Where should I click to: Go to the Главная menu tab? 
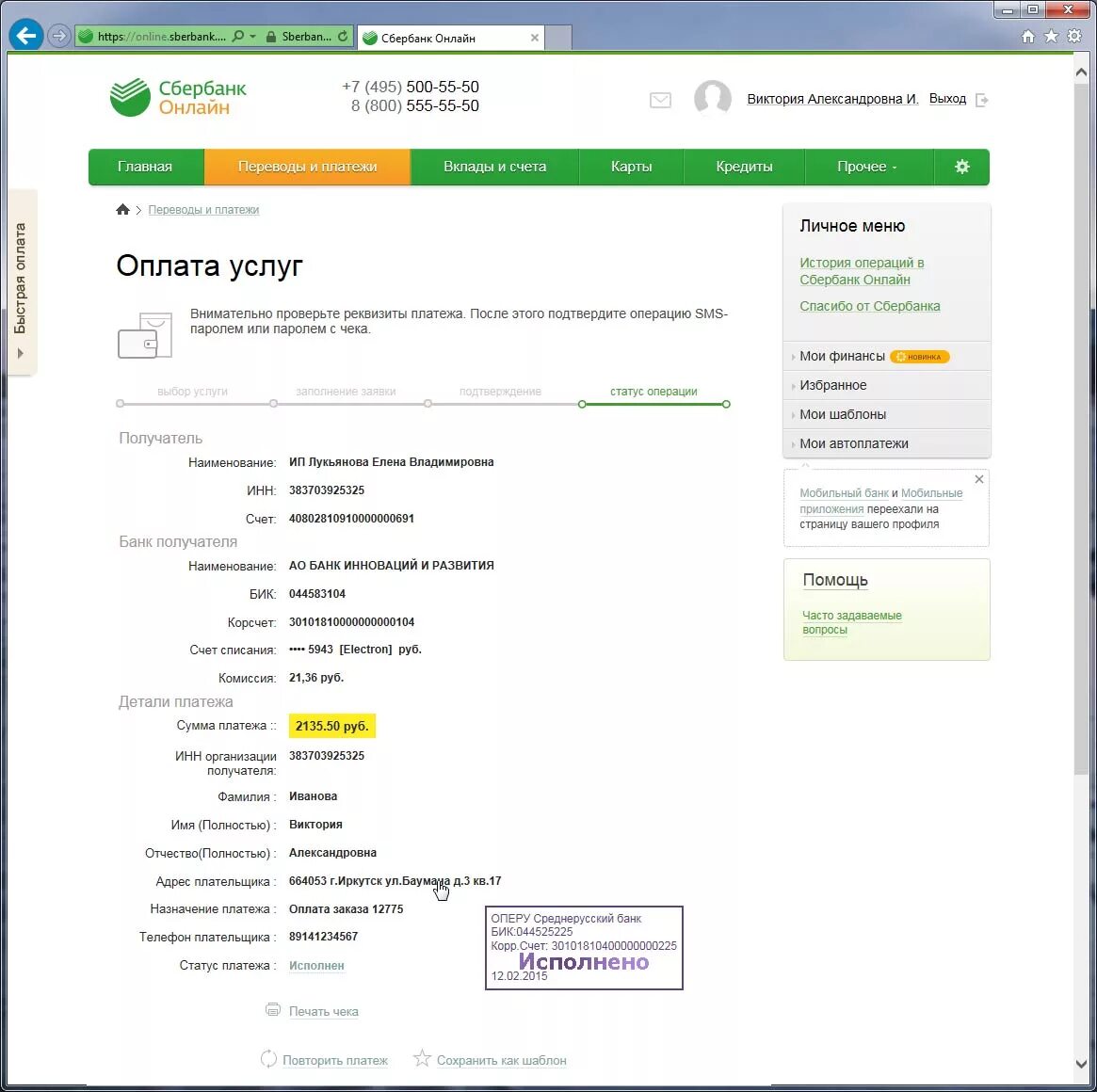coord(146,167)
